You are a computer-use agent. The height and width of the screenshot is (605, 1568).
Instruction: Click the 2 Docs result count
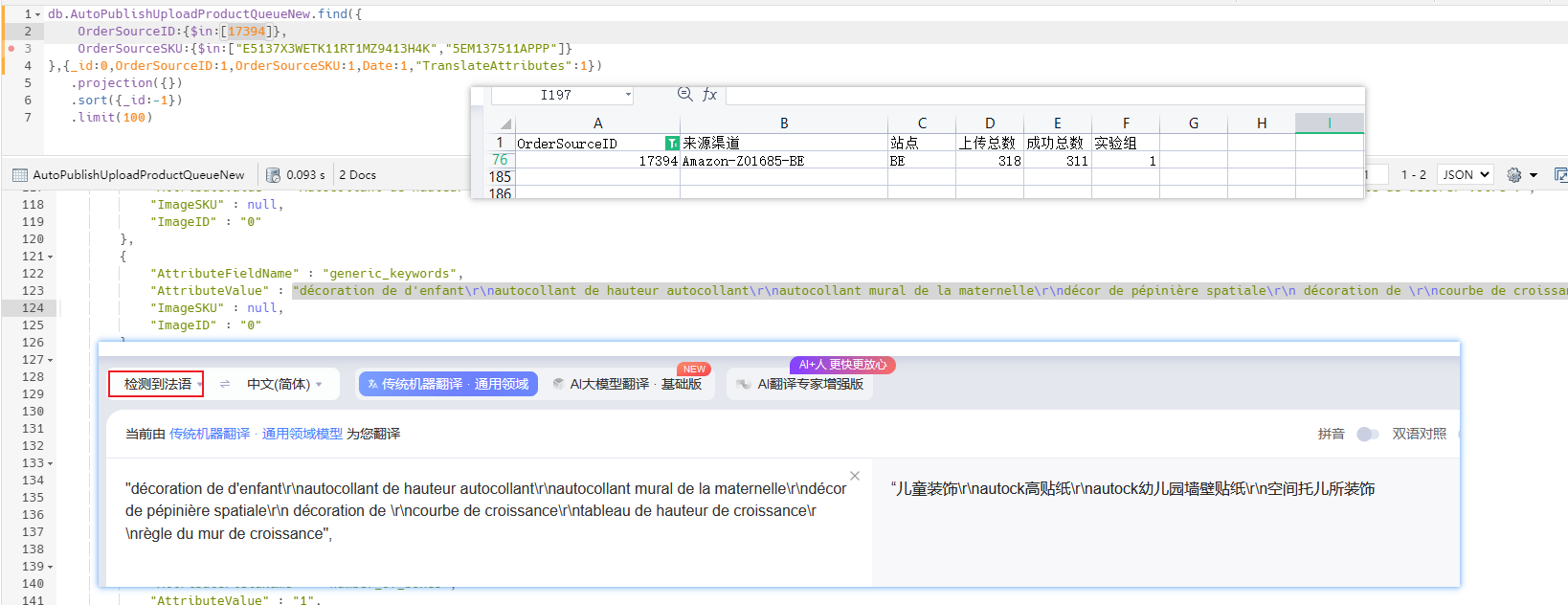click(x=357, y=175)
